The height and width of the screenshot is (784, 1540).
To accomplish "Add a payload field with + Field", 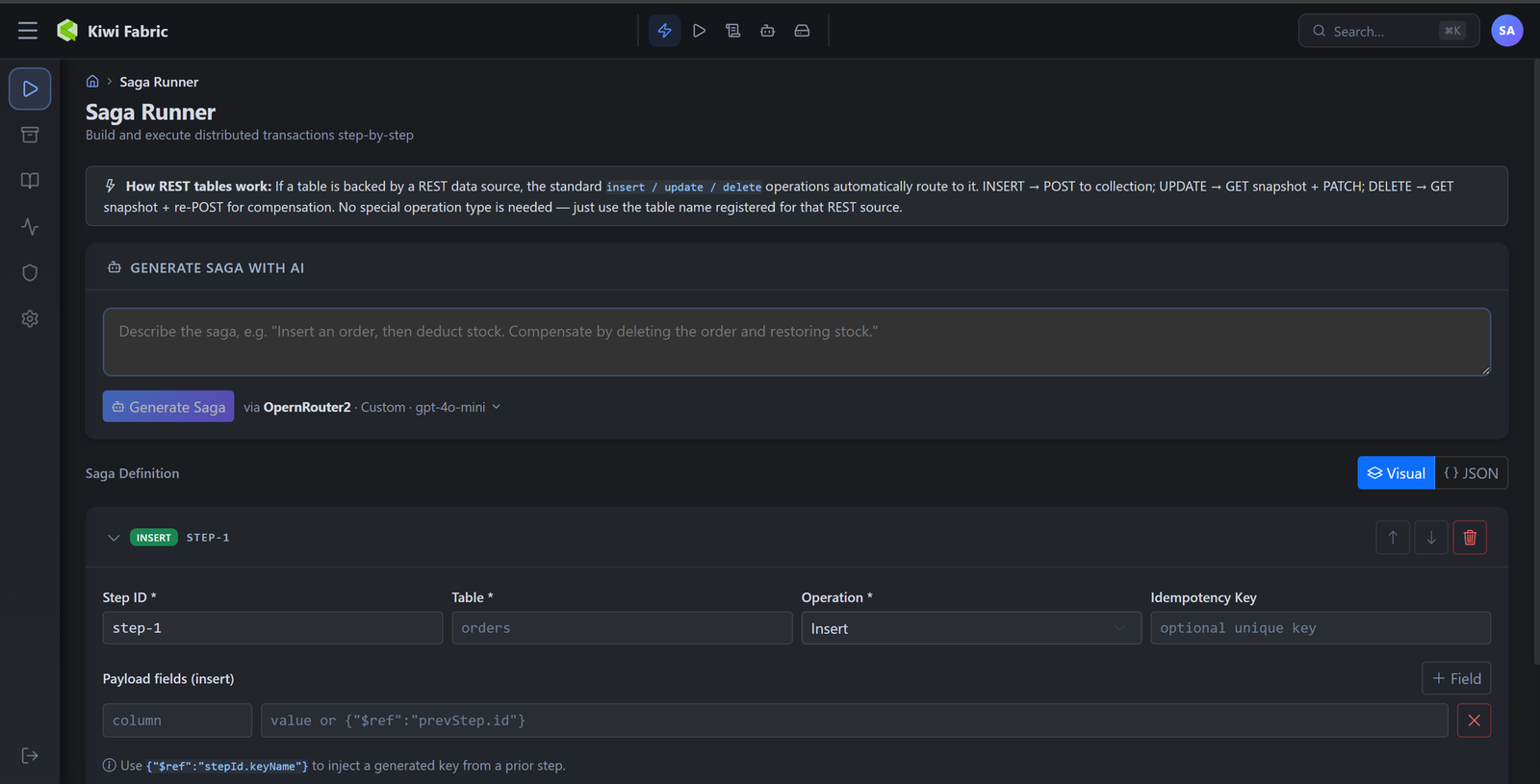I will coord(1456,678).
